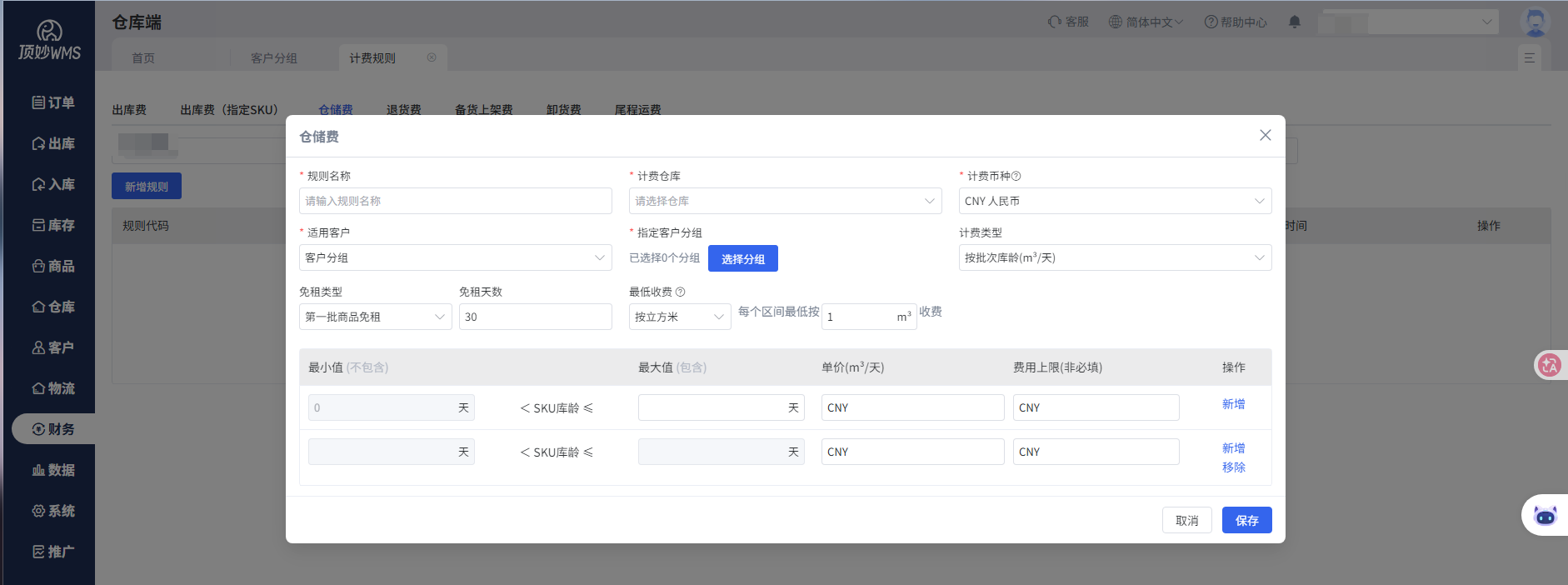
Task: Open the 入库 sidebar menu
Action: [53, 184]
